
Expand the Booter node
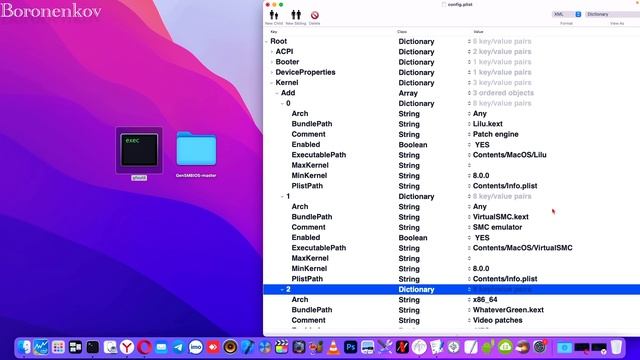tap(272, 62)
